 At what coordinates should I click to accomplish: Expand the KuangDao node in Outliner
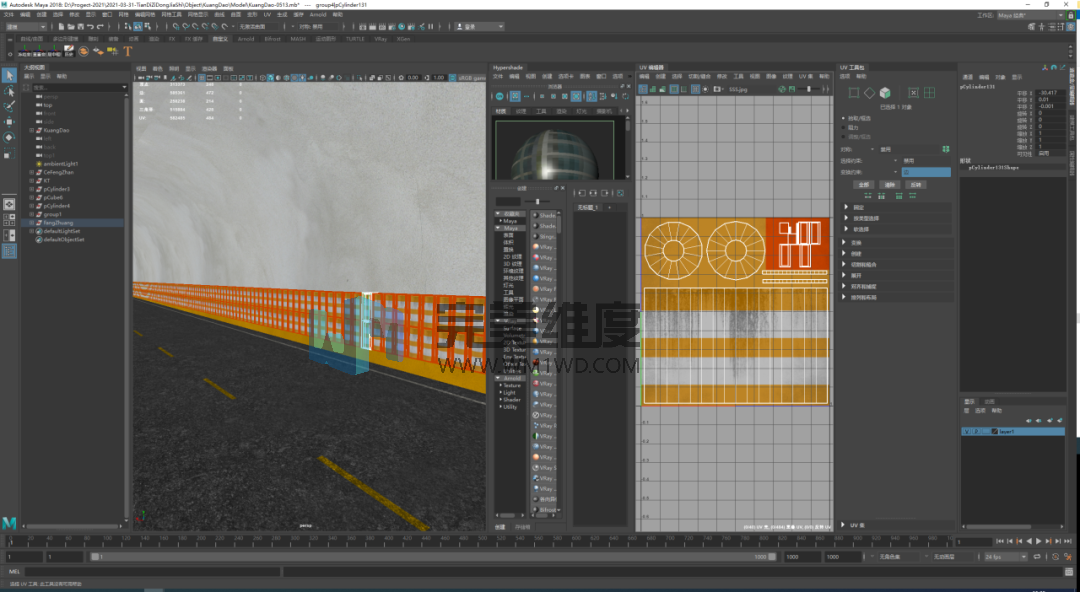[32, 130]
